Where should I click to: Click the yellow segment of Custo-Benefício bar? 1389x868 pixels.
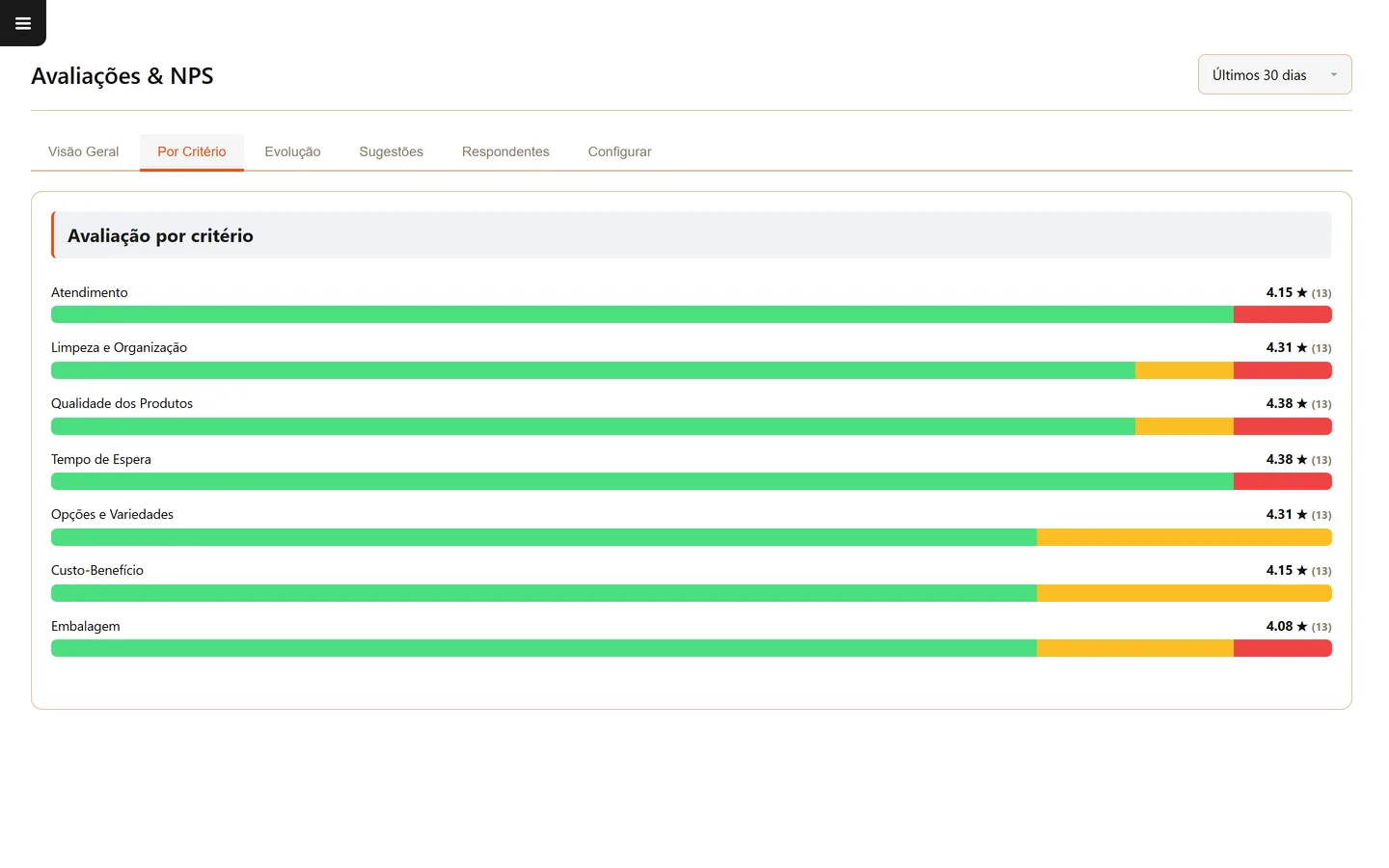click(1185, 593)
